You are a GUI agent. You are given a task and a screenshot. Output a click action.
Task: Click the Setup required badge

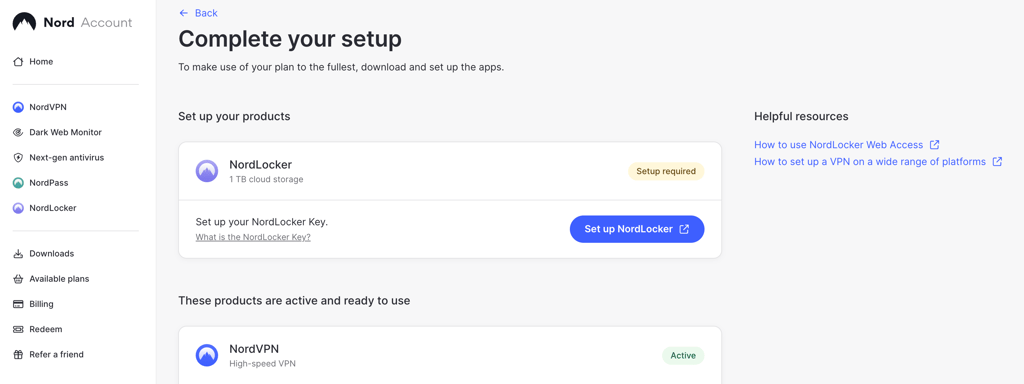[666, 172]
